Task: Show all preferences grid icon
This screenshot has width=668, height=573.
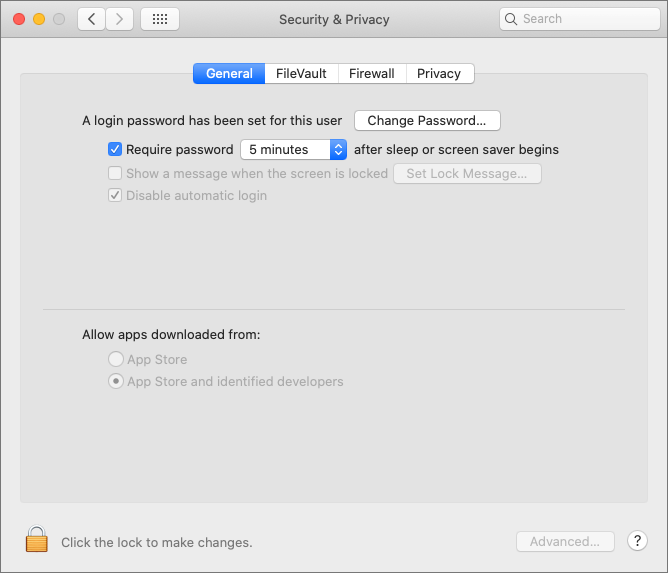Action: click(160, 19)
